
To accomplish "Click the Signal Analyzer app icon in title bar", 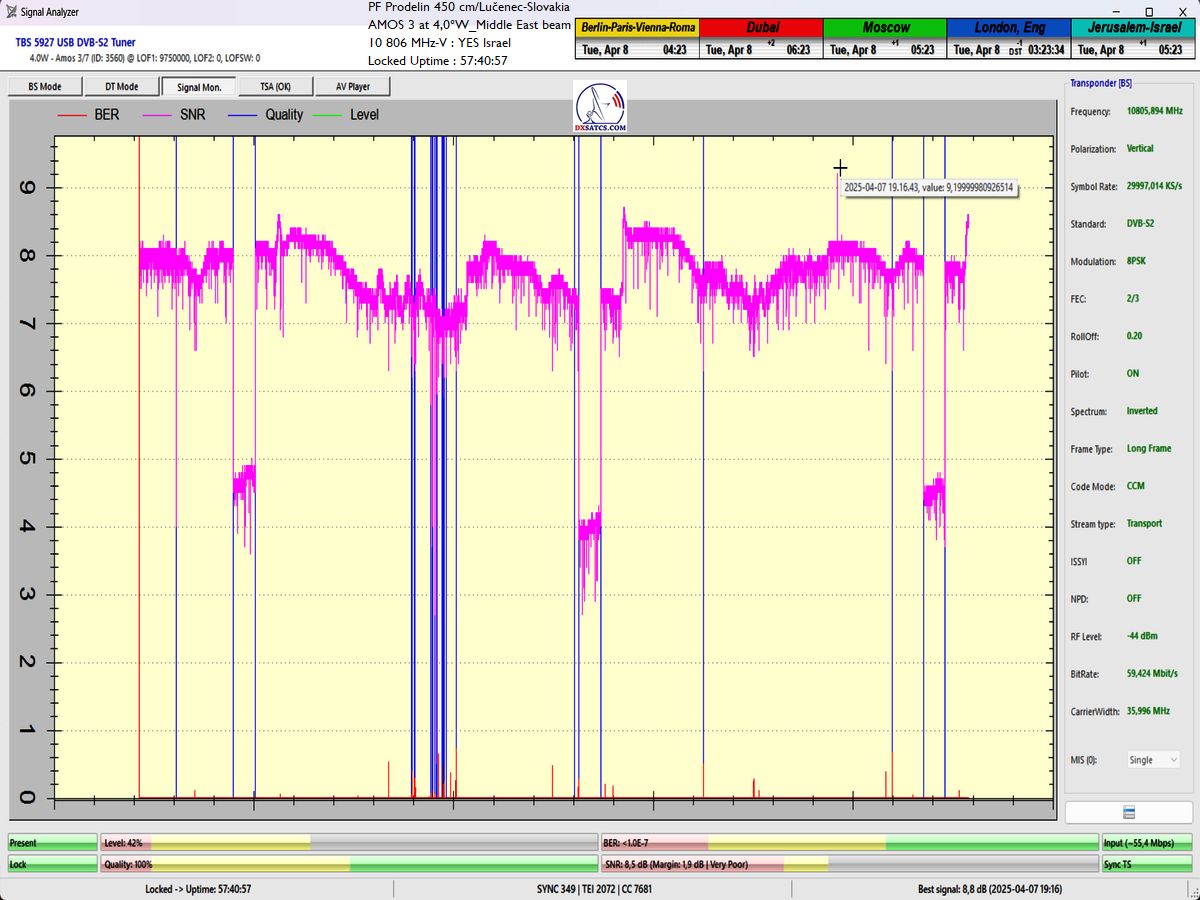I will (x=12, y=12).
